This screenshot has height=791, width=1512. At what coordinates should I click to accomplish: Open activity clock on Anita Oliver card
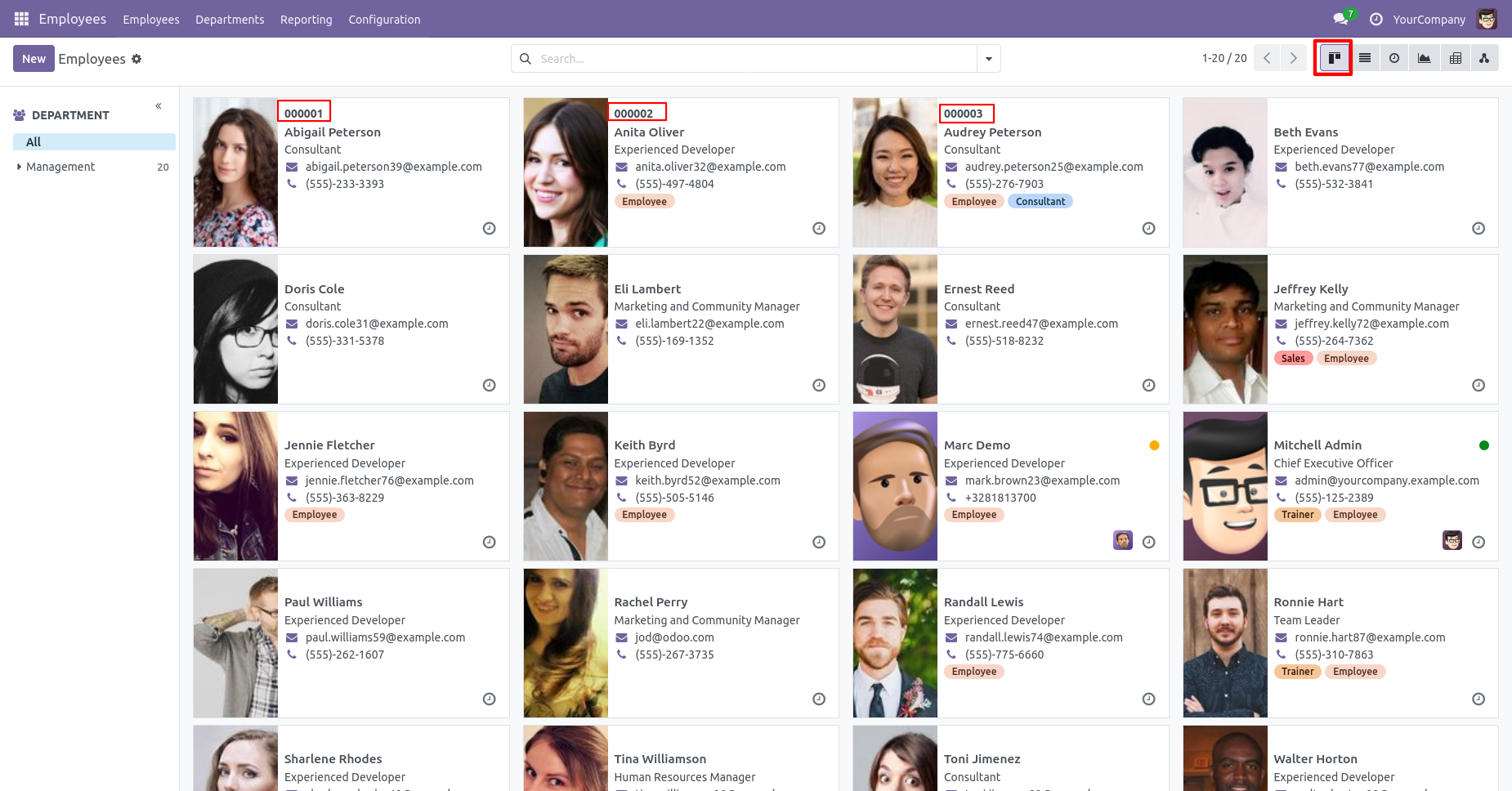coord(819,229)
